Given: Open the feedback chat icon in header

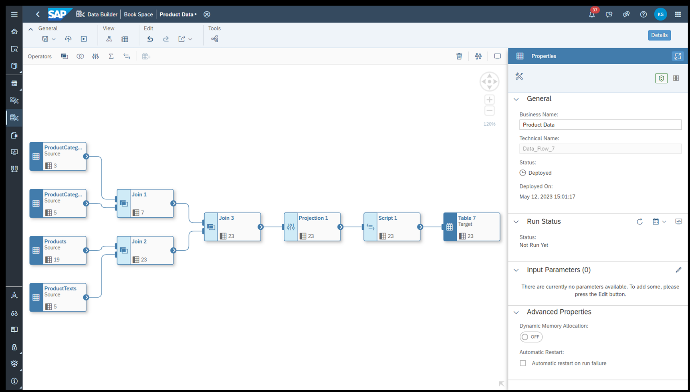Looking at the screenshot, I should pos(609,15).
